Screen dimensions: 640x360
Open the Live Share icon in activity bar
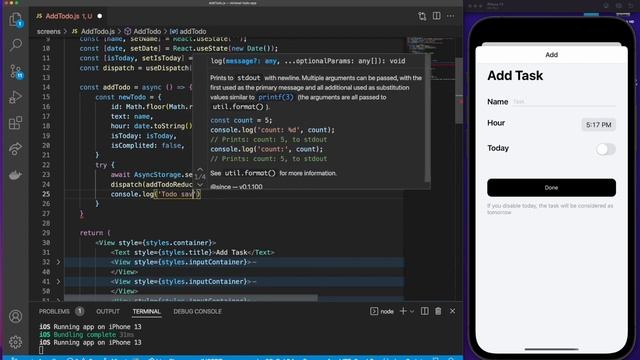click(x=16, y=149)
